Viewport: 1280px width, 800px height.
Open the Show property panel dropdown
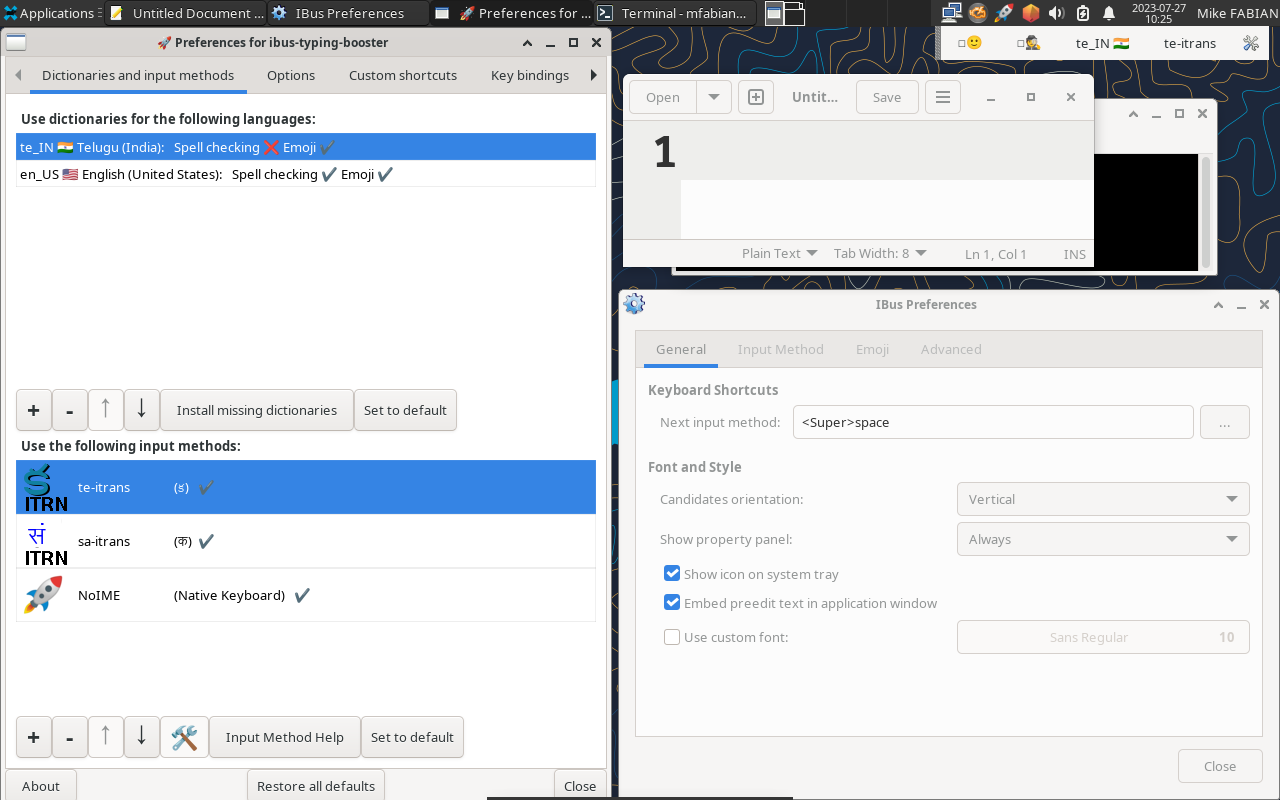pyautogui.click(x=1103, y=539)
